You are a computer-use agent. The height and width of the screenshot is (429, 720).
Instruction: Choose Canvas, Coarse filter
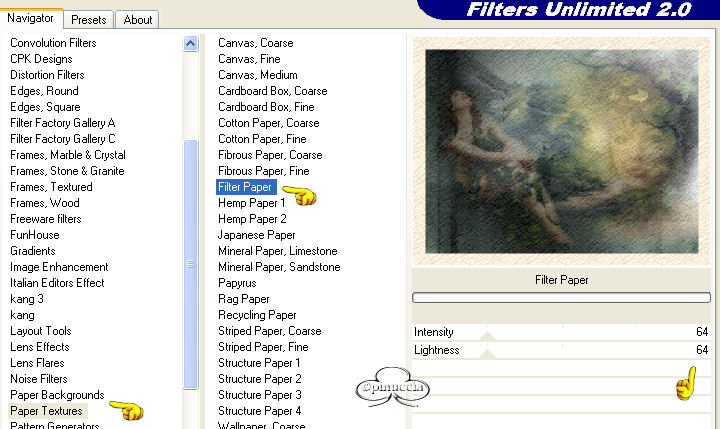click(x=255, y=43)
